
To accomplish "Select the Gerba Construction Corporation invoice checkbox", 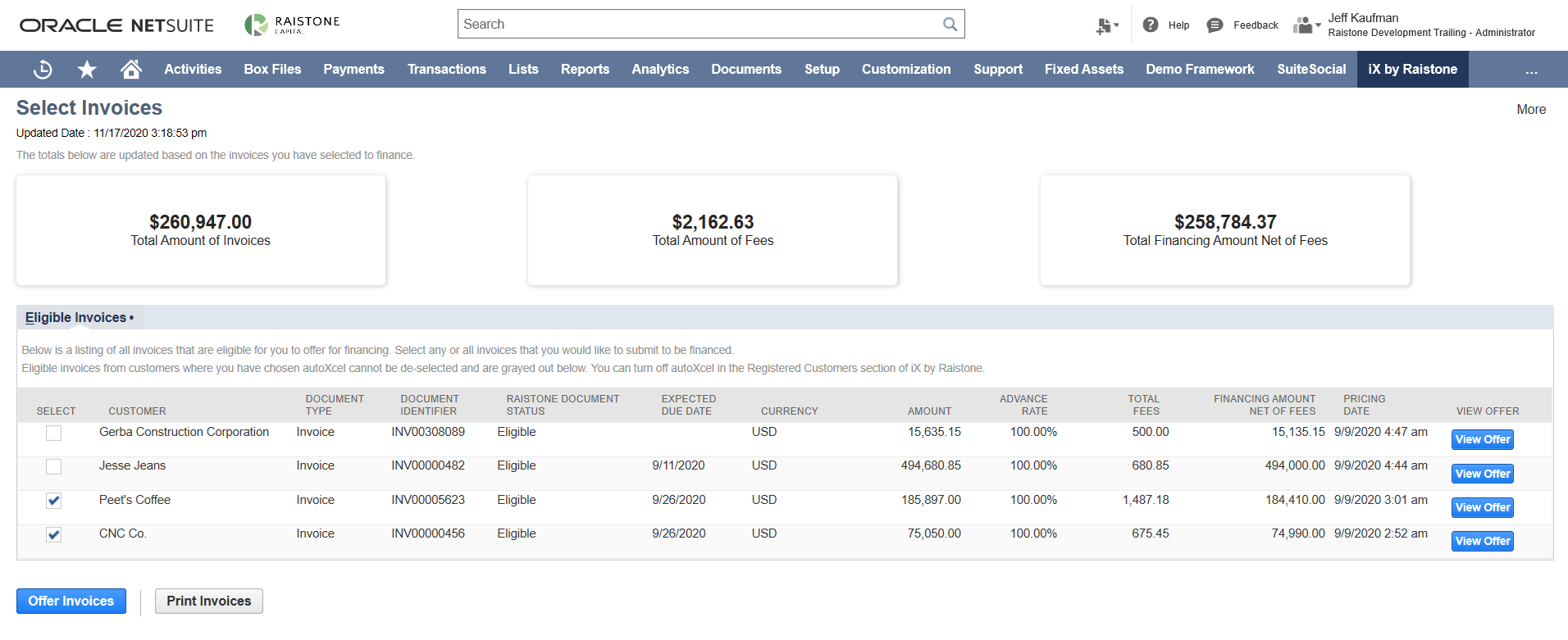I will coord(54,433).
